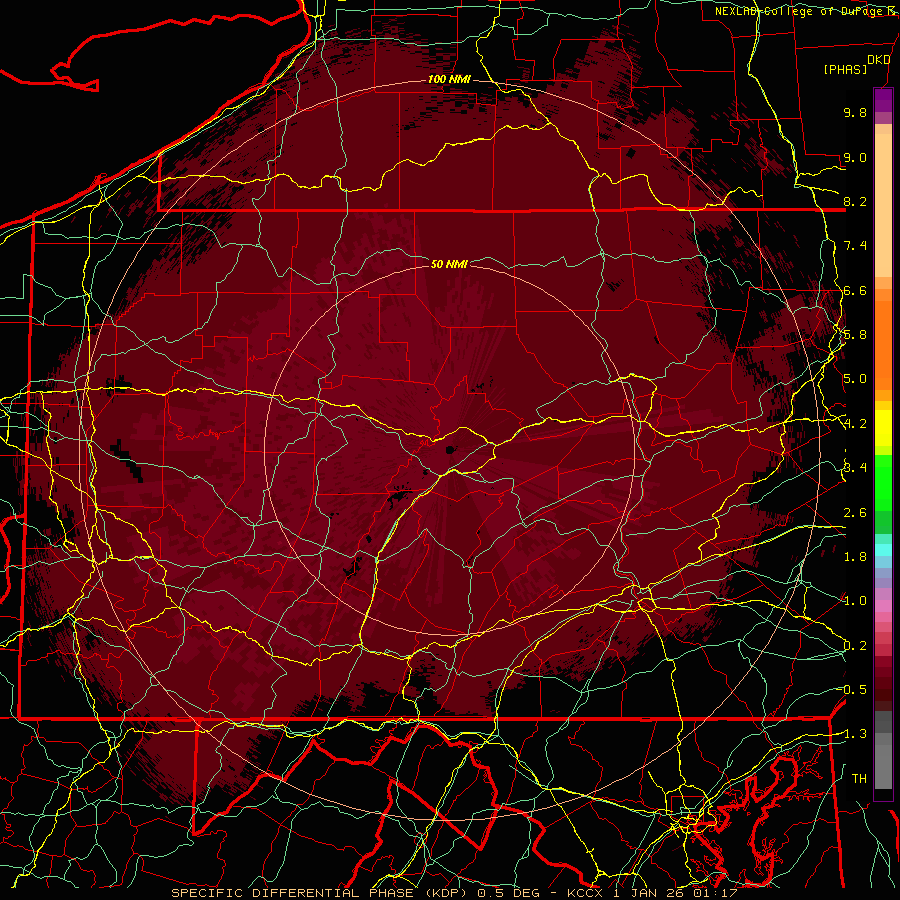Click the 1.0 value on color scale
This screenshot has height=900, width=900.
855,601
